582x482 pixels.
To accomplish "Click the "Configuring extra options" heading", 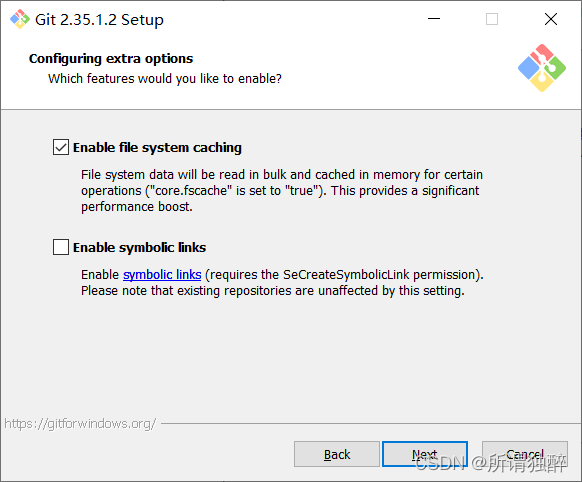I will click(111, 59).
